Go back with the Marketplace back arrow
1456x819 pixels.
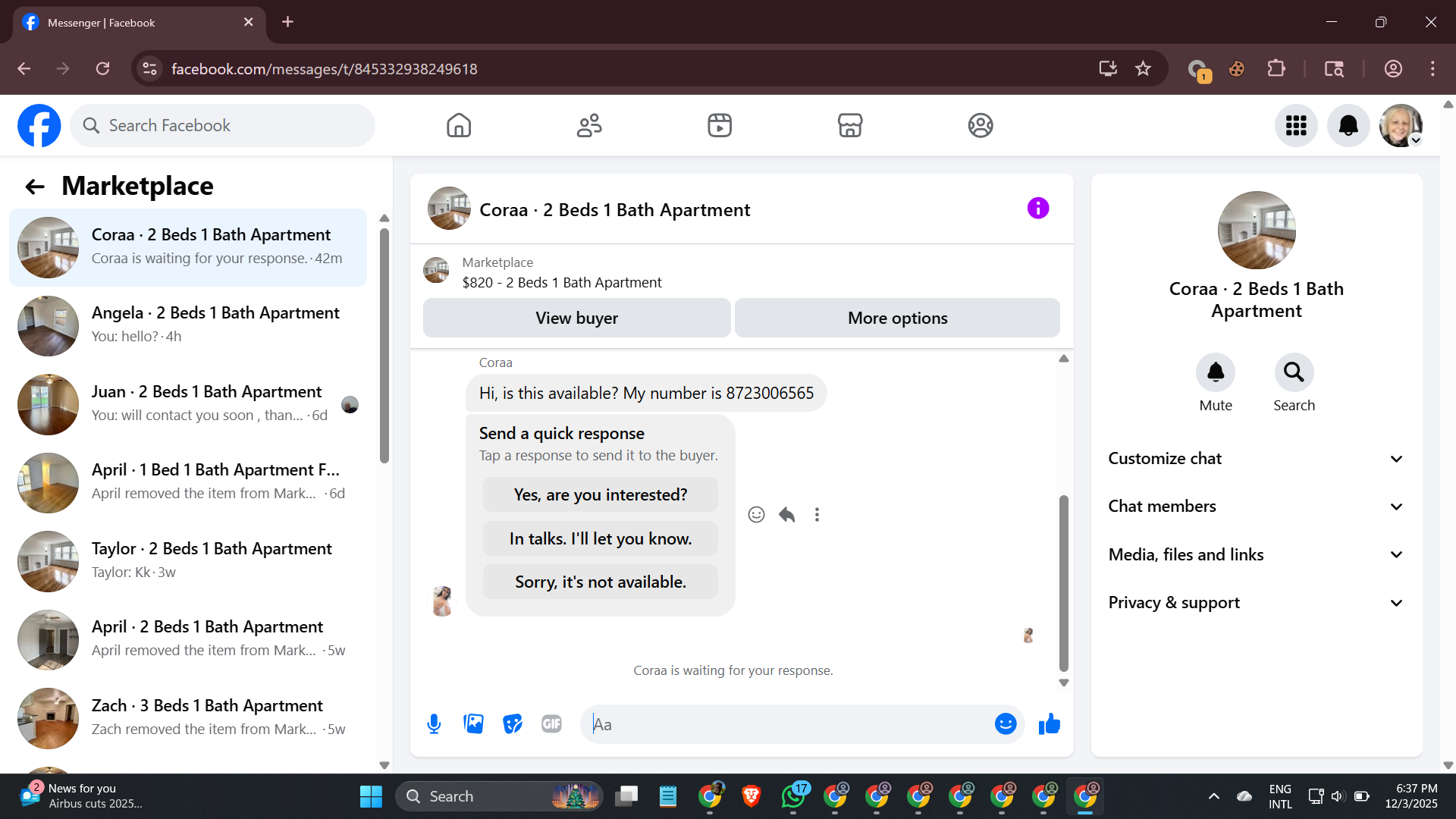pyautogui.click(x=35, y=187)
